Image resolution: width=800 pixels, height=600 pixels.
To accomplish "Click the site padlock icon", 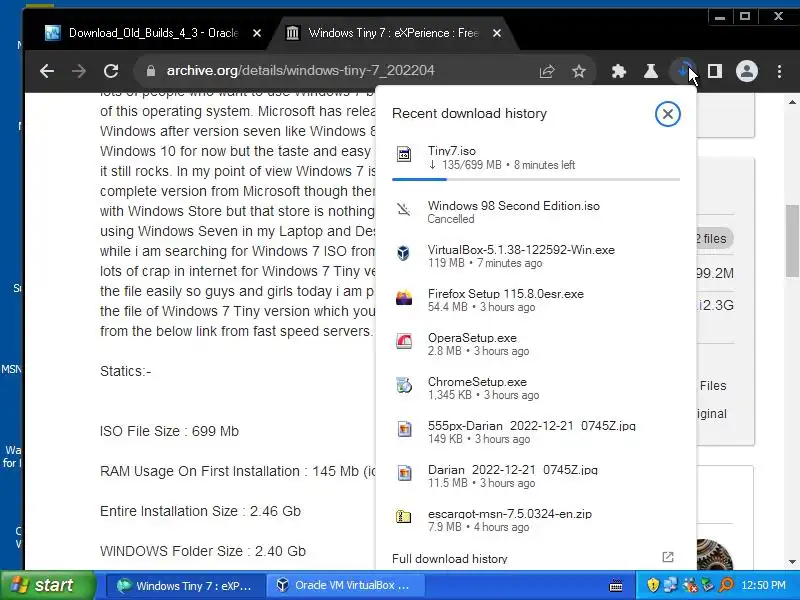I will coord(151,71).
